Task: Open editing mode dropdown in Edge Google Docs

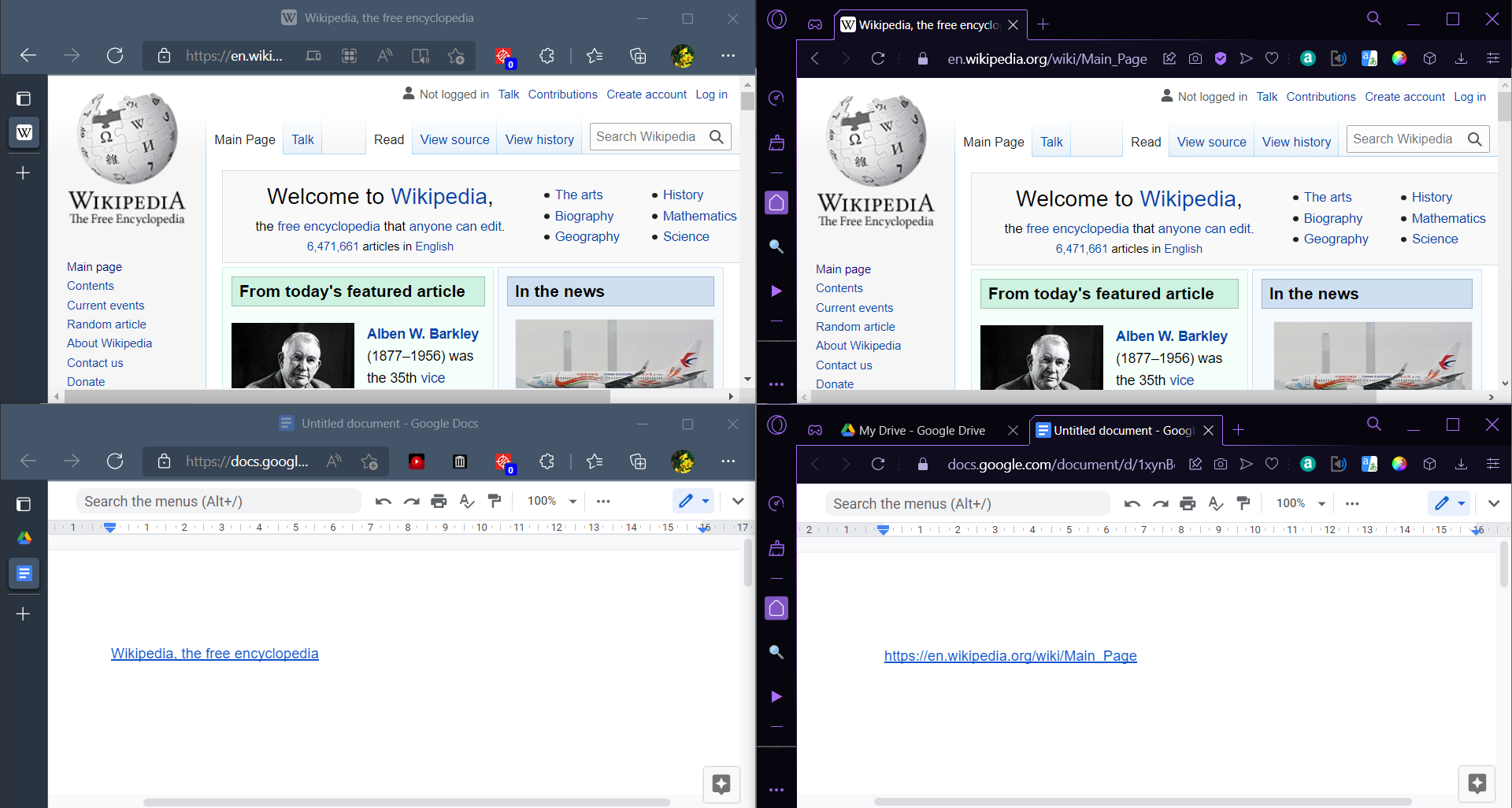Action: click(694, 501)
